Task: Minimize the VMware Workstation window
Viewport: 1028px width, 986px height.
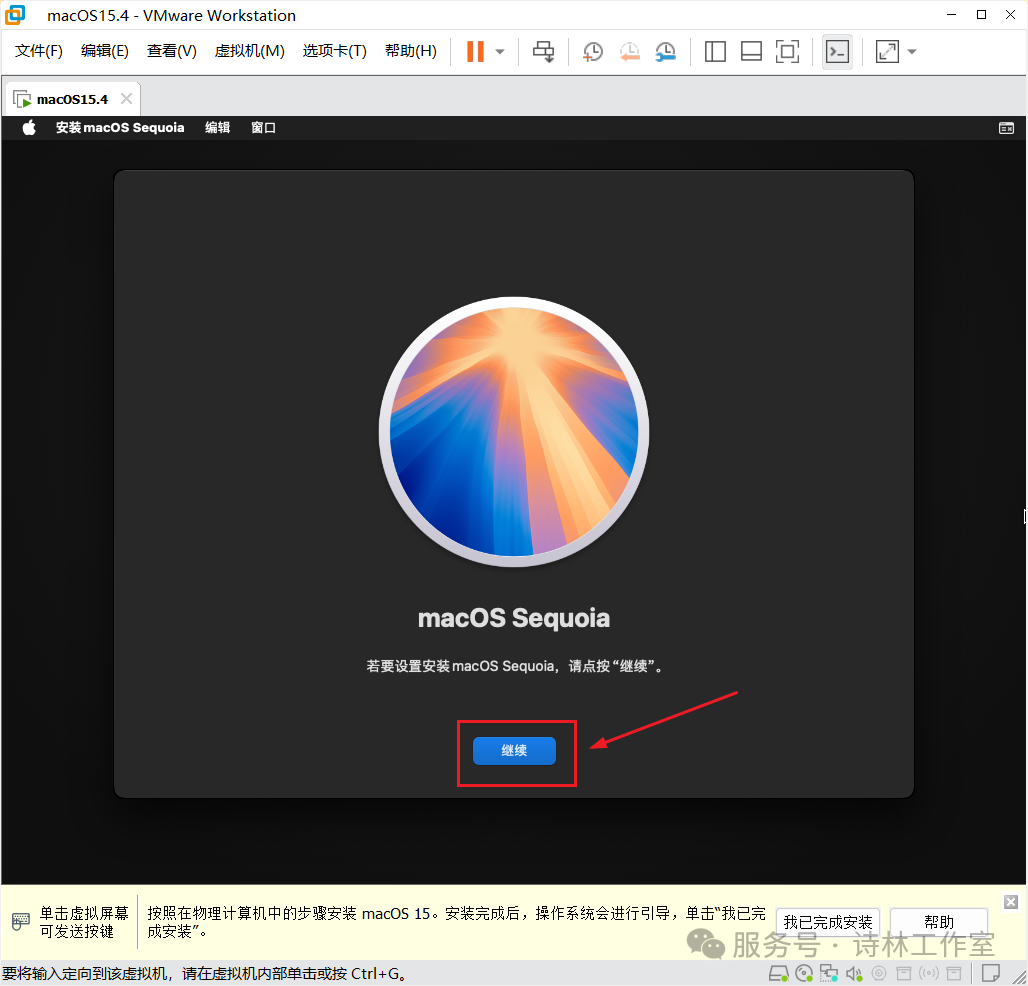Action: pyautogui.click(x=952, y=14)
